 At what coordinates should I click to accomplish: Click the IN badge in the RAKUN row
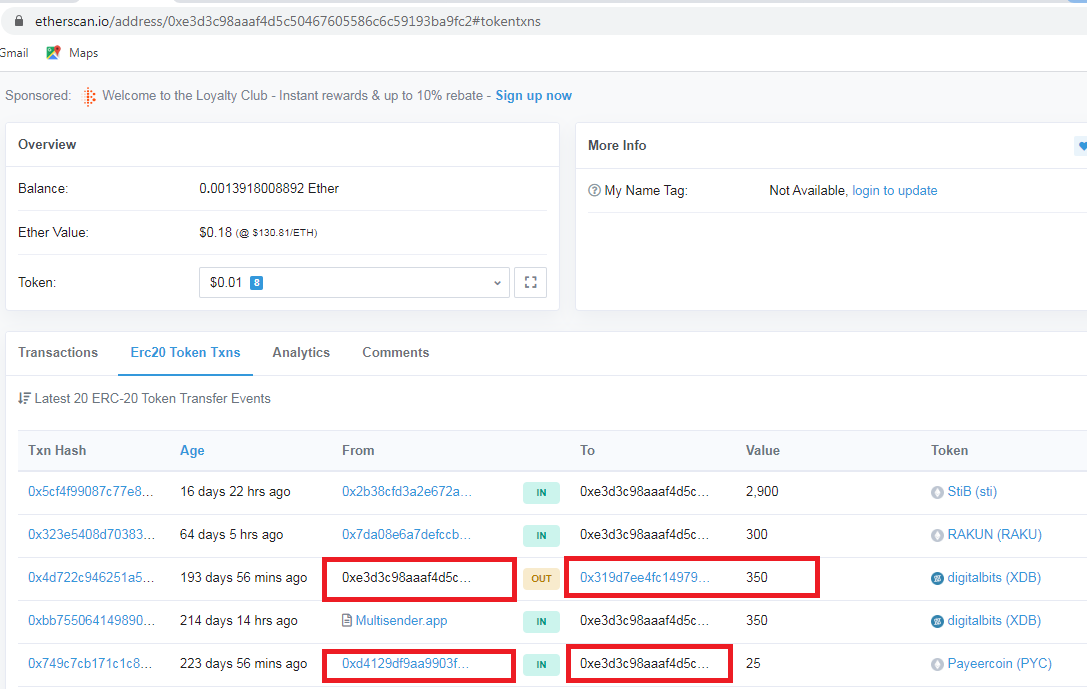point(541,535)
